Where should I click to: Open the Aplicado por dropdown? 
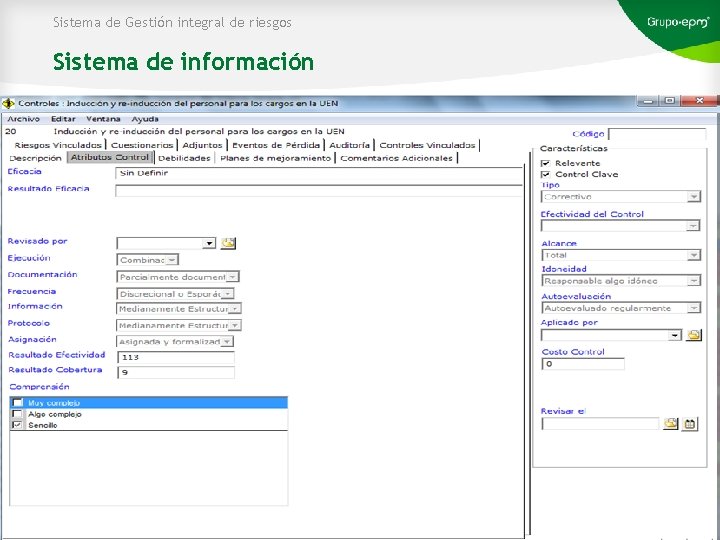[x=675, y=336]
